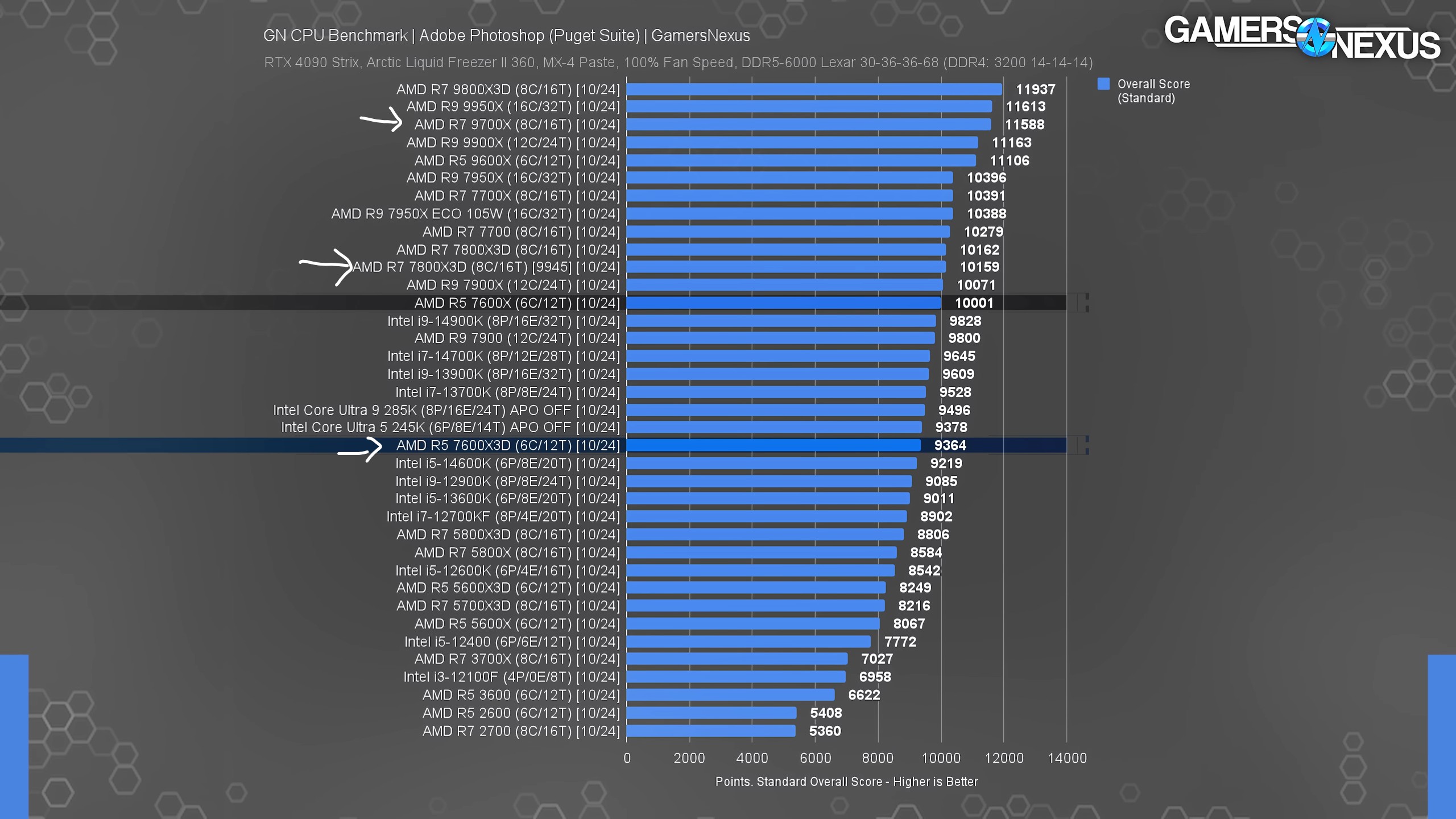The width and height of the screenshot is (1456, 819).
Task: Click the score value 6622
Action: [864, 695]
